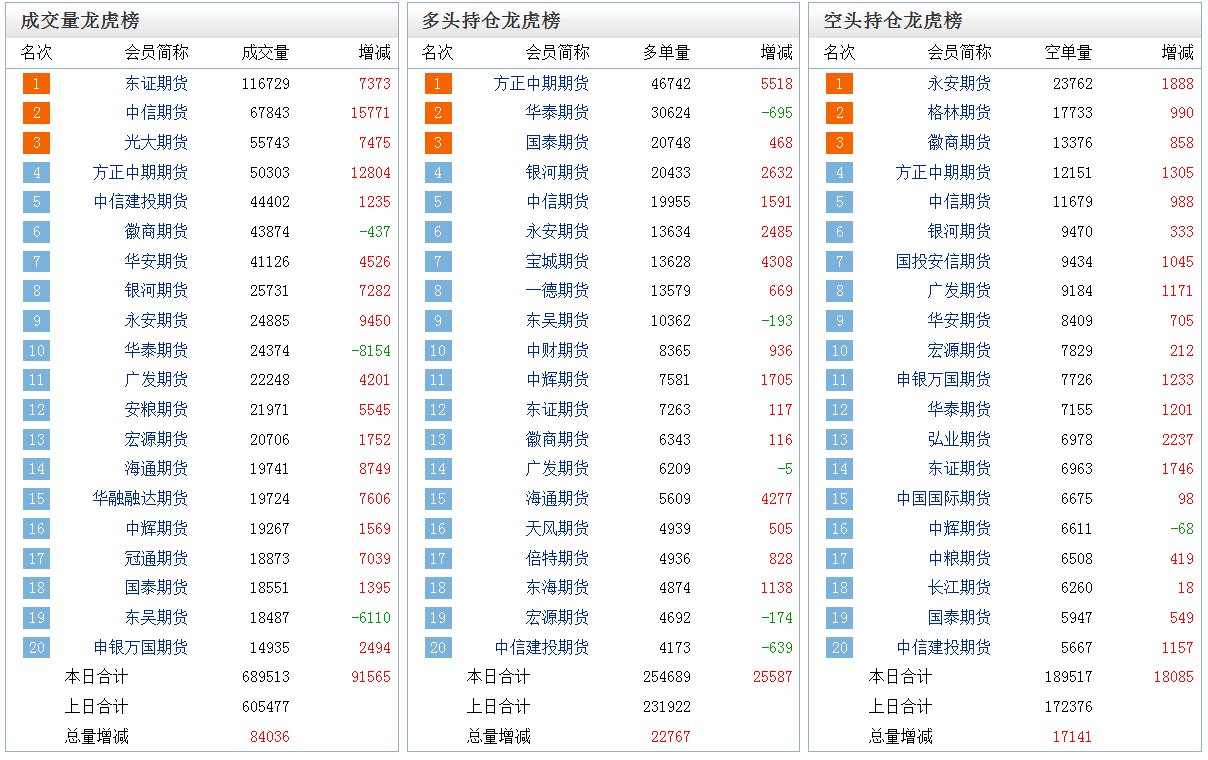1208x760 pixels.
Task: Click the volume change sum 91565
Action: click(371, 677)
